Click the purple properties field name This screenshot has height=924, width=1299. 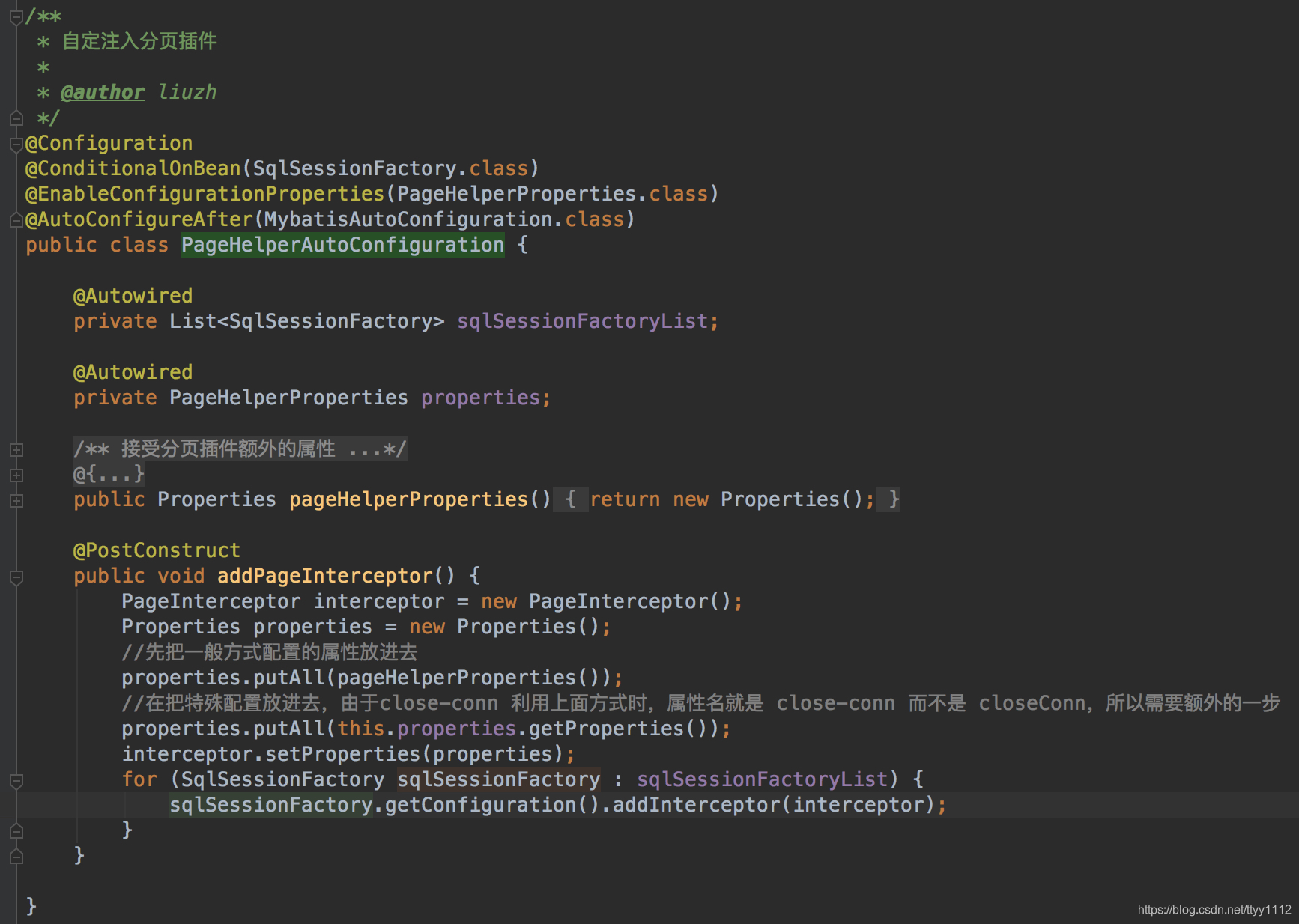click(480, 398)
